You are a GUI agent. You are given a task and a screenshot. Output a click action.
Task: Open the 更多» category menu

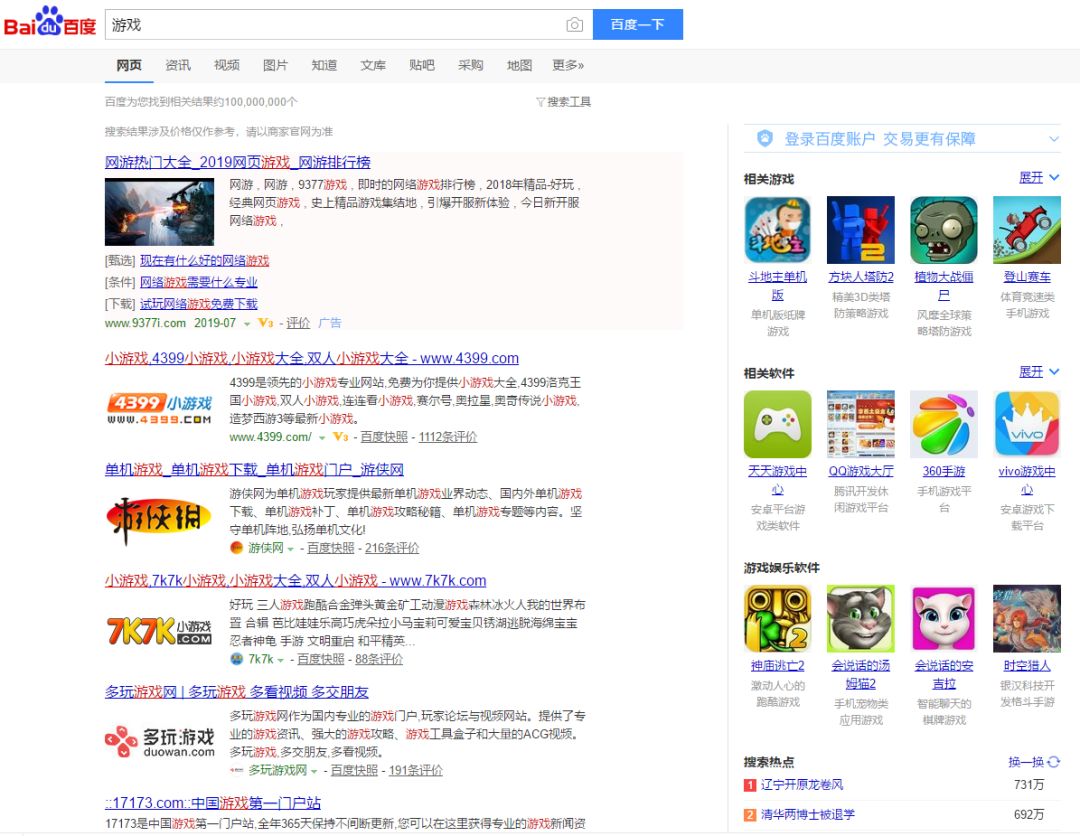coord(568,65)
